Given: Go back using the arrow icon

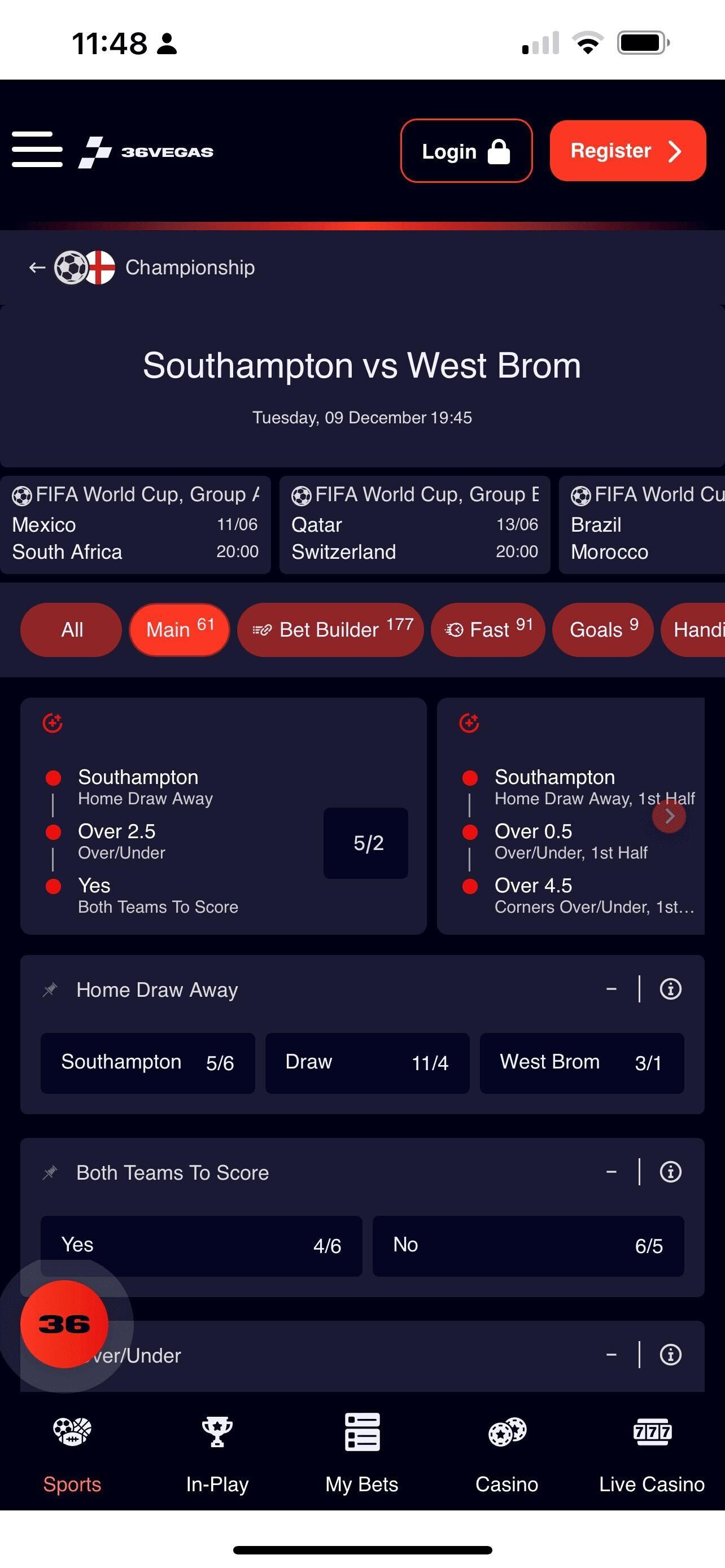Looking at the screenshot, I should [x=37, y=267].
